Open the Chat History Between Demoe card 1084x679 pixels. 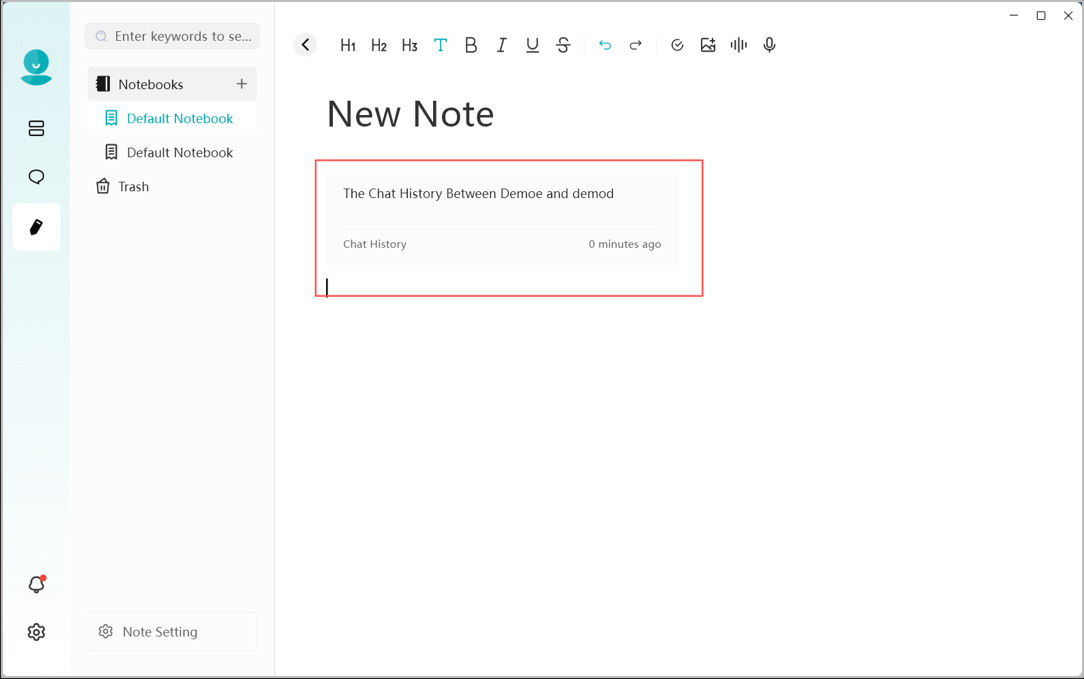click(x=502, y=218)
